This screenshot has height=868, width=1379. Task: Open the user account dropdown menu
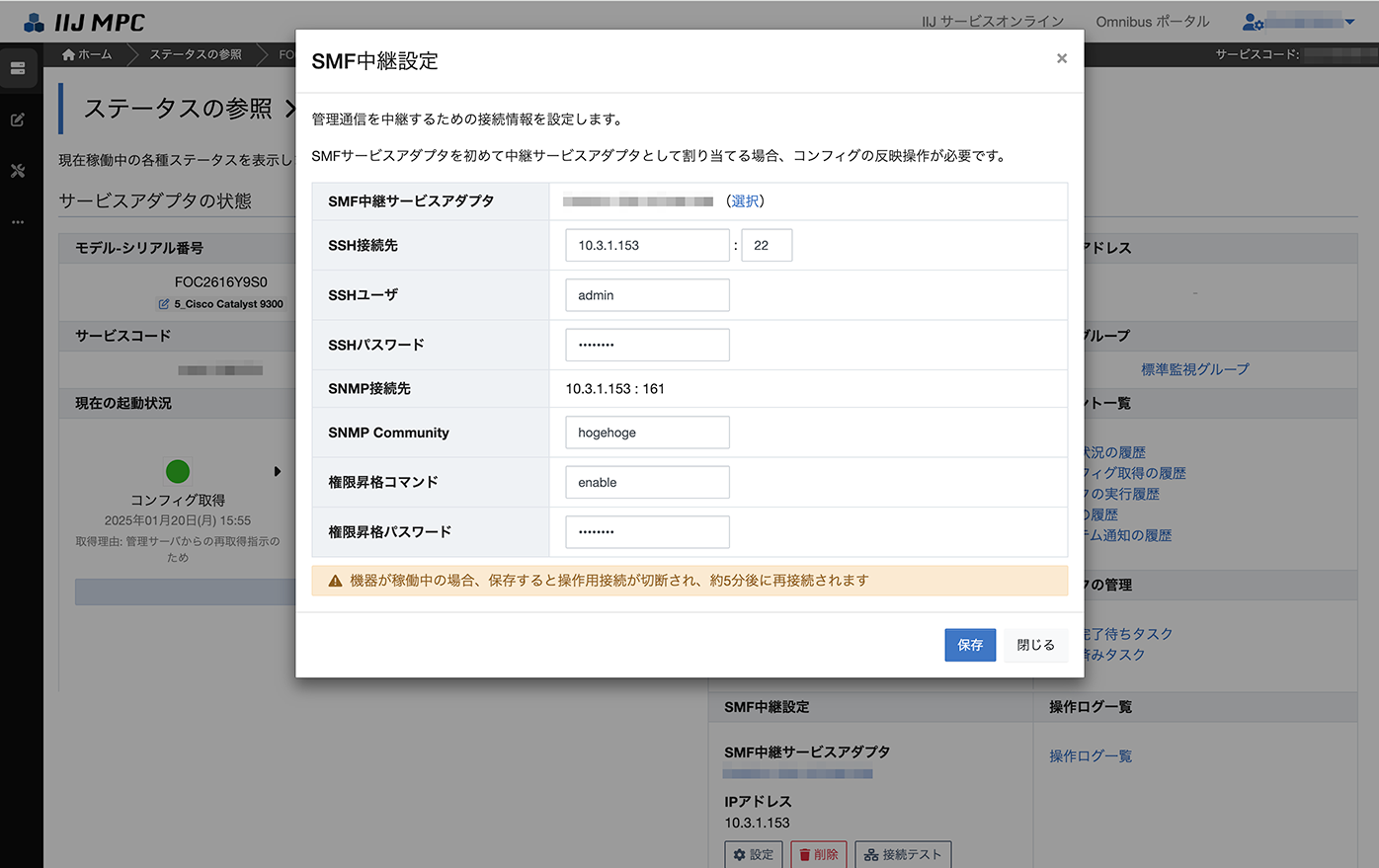pyautogui.click(x=1299, y=22)
